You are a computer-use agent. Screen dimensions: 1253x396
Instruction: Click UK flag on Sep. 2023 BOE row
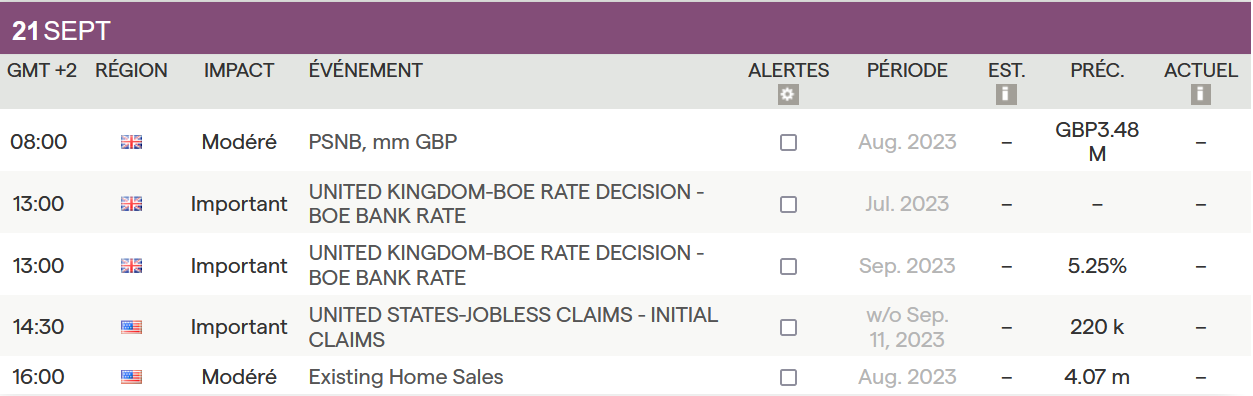(x=131, y=266)
